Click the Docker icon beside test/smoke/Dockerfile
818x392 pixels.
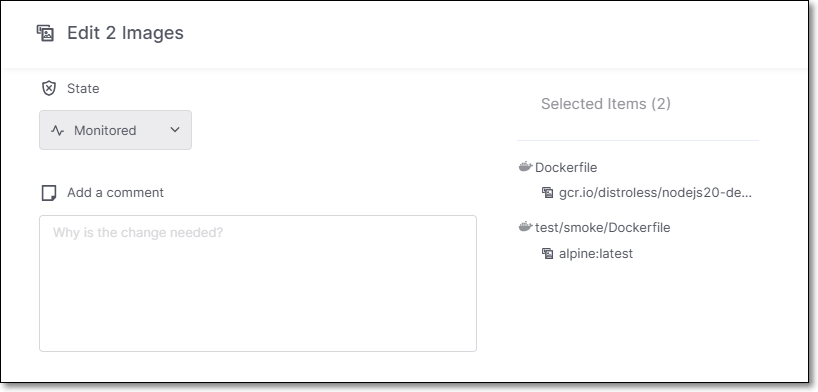pyautogui.click(x=525, y=227)
